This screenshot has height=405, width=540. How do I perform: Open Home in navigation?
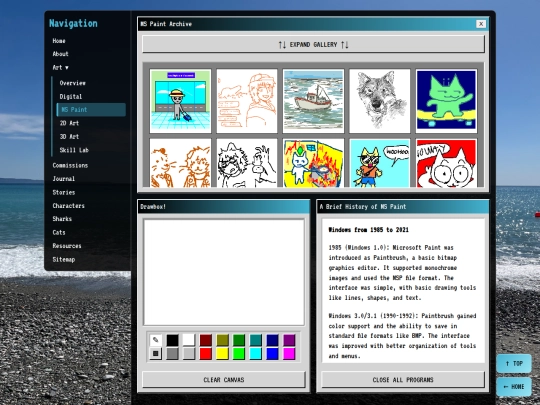pyautogui.click(x=59, y=41)
